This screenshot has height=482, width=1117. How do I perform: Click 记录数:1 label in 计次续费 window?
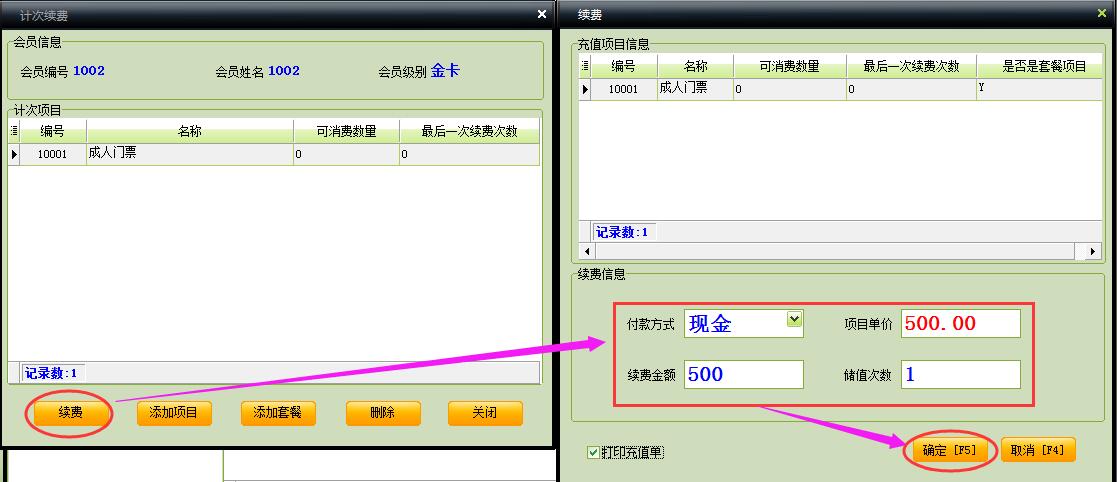tap(51, 372)
